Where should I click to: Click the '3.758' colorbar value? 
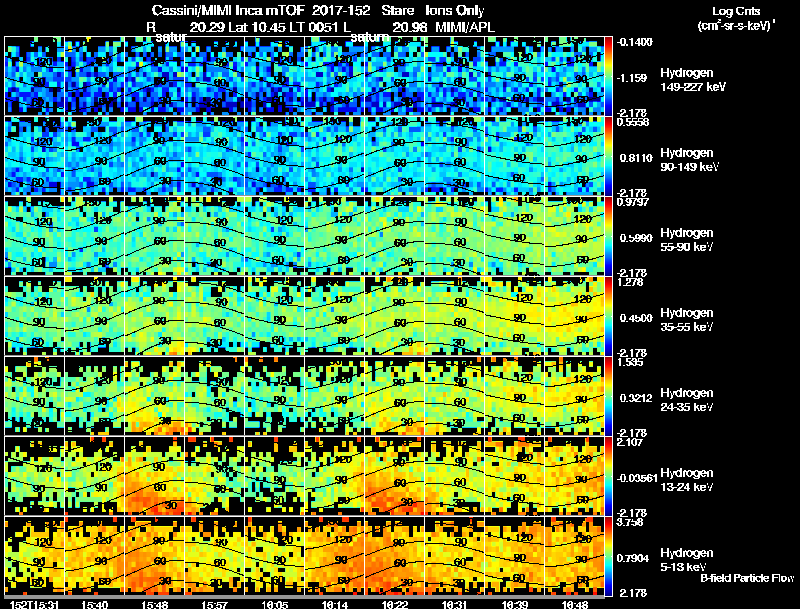(x=630, y=522)
